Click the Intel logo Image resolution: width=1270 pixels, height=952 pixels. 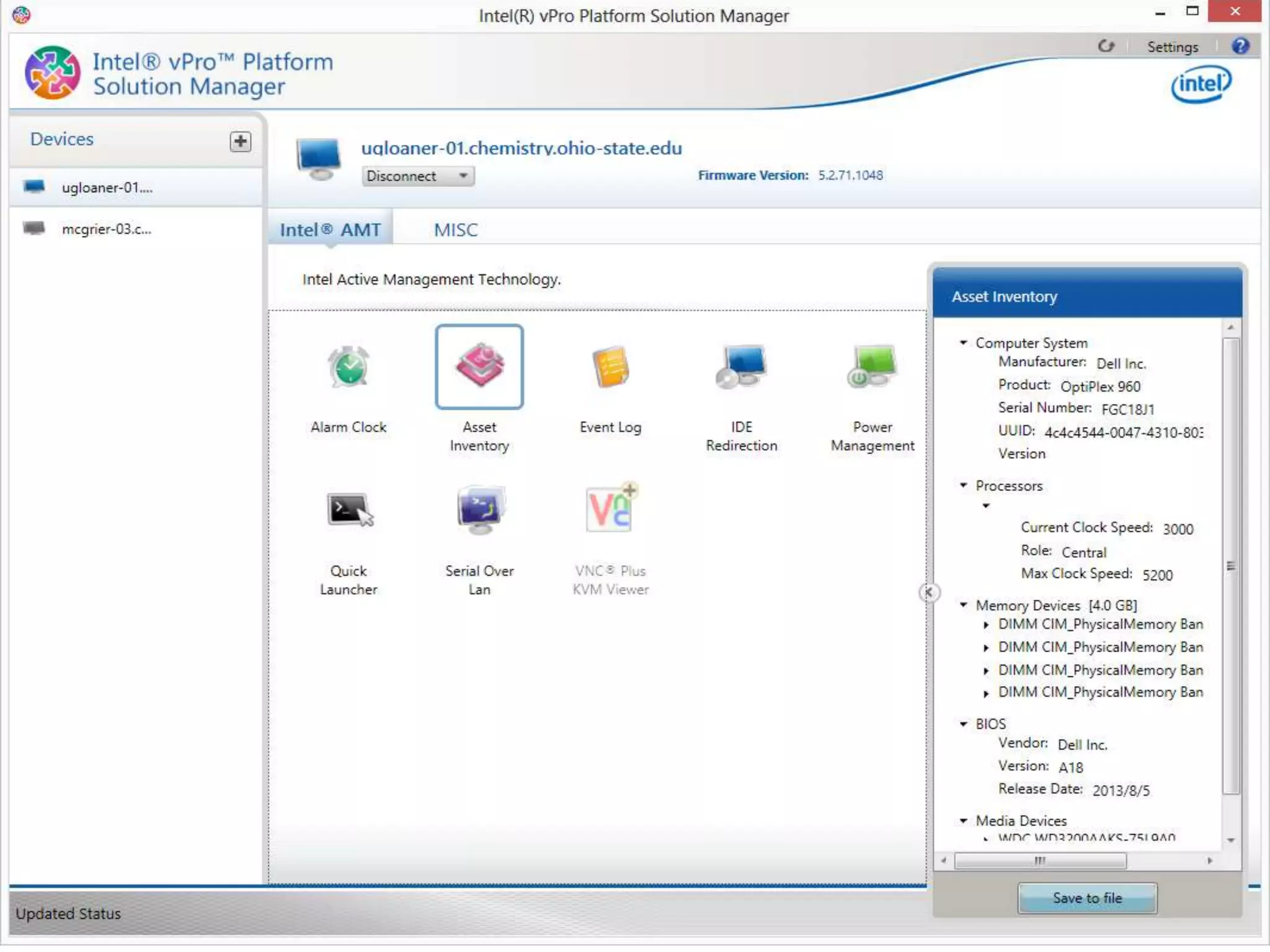1201,84
